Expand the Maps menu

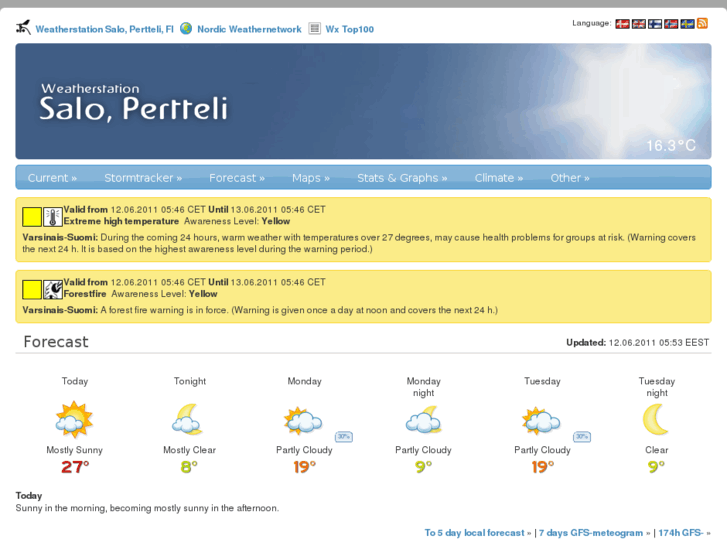(311, 178)
